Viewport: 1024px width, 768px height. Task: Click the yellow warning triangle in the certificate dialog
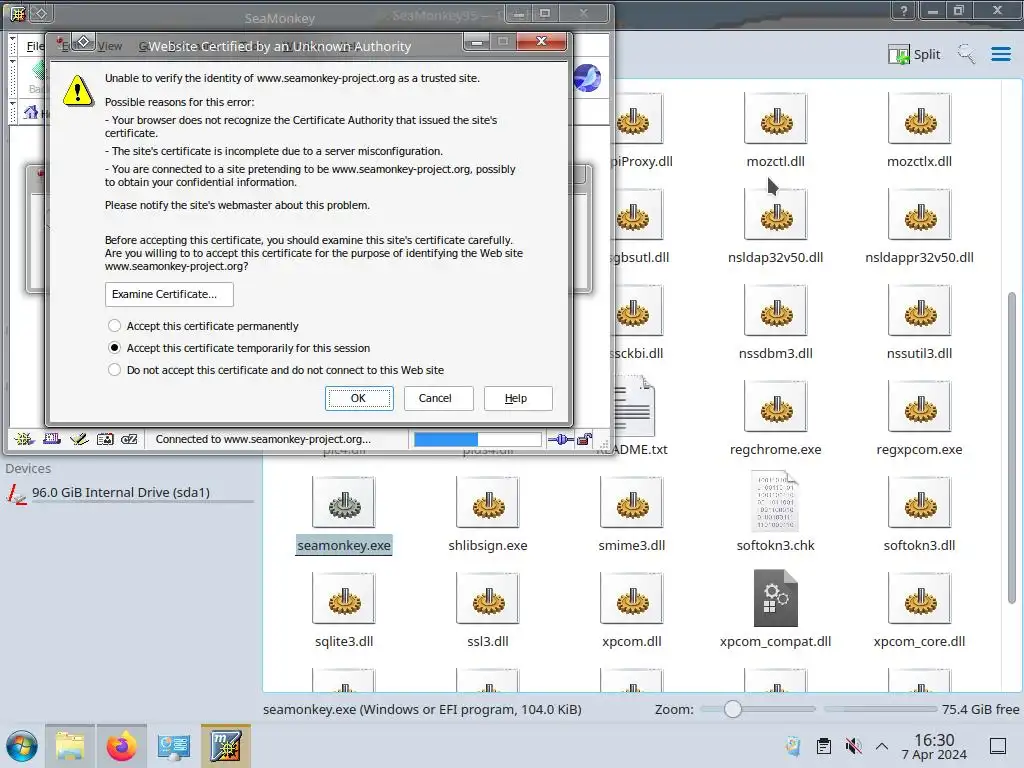coord(78,90)
